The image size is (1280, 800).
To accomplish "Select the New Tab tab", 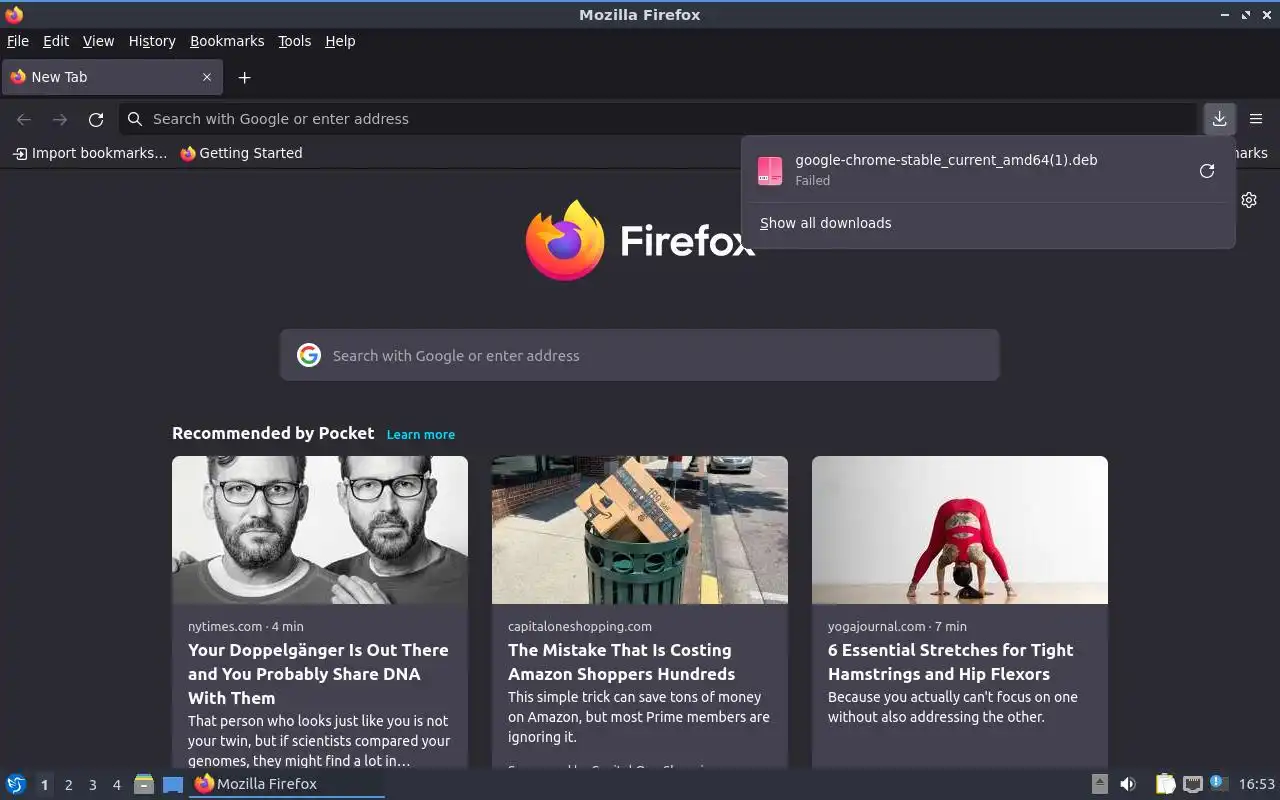I will coord(110,77).
